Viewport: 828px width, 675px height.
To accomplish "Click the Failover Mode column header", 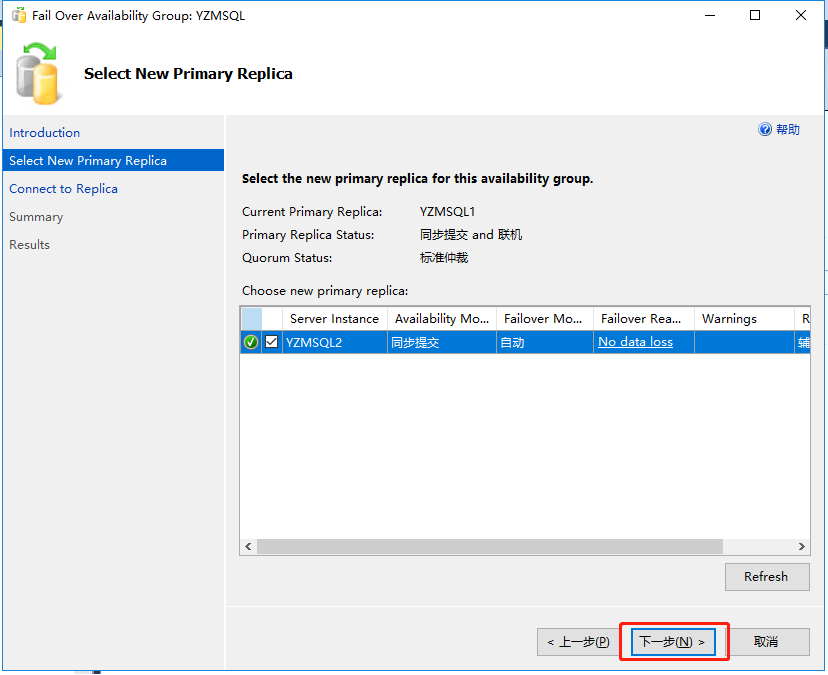I will click(543, 319).
